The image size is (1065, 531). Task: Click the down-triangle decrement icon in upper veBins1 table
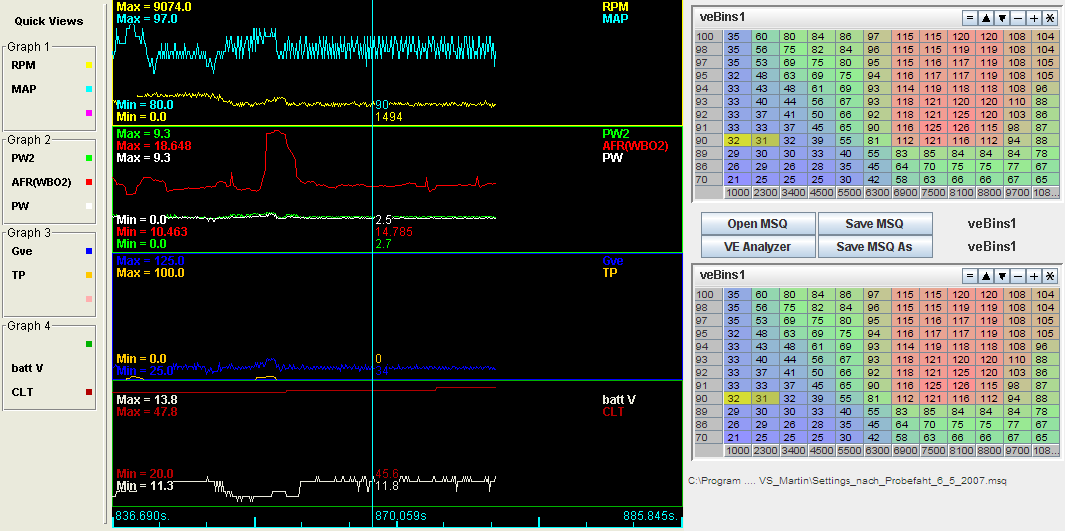coord(1002,18)
